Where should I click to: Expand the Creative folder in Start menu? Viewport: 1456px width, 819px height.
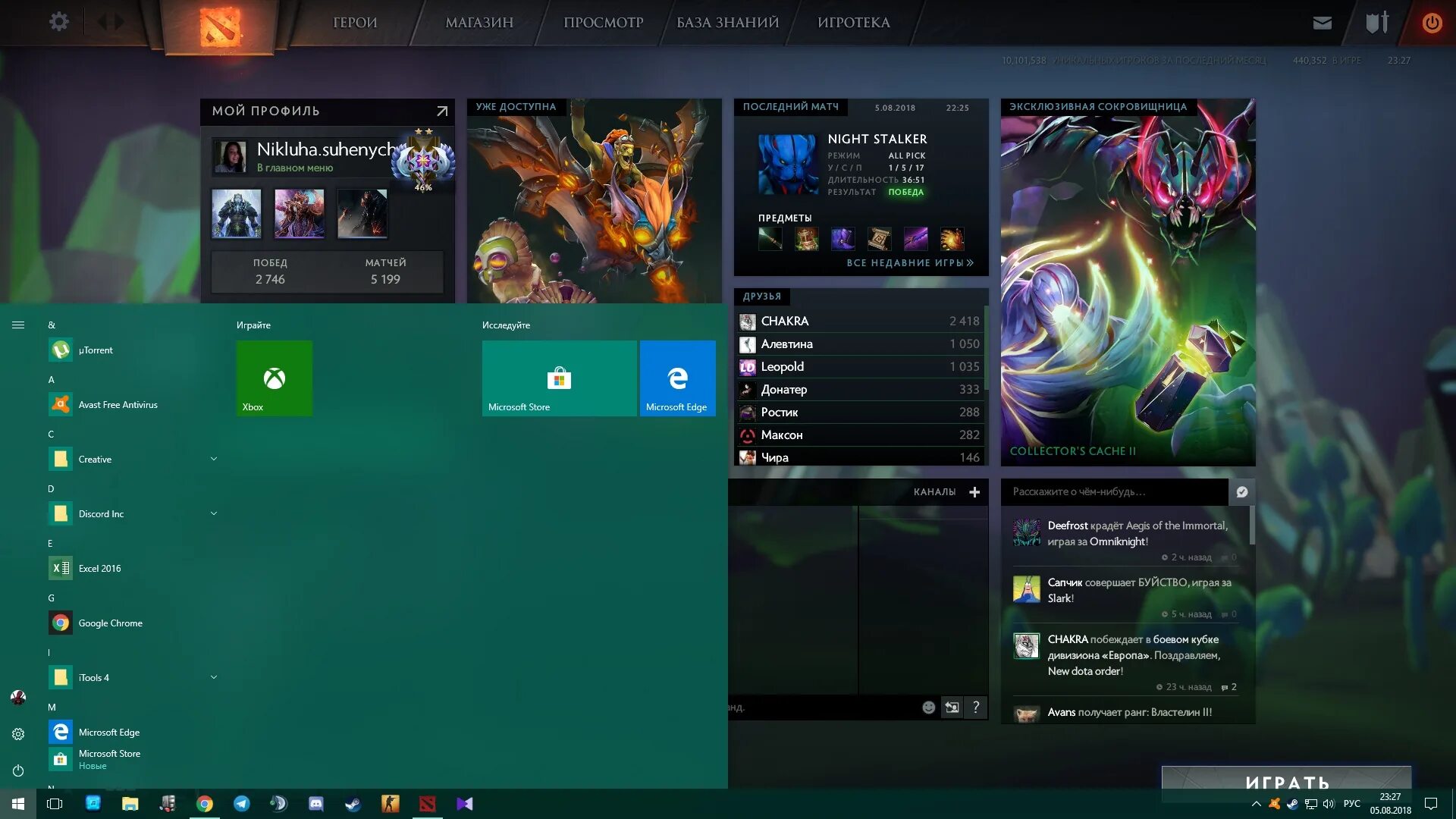pyautogui.click(x=213, y=460)
